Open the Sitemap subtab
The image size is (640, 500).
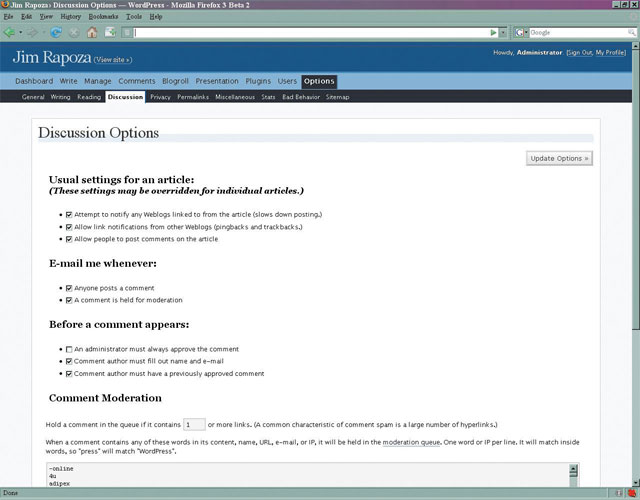pyautogui.click(x=338, y=97)
